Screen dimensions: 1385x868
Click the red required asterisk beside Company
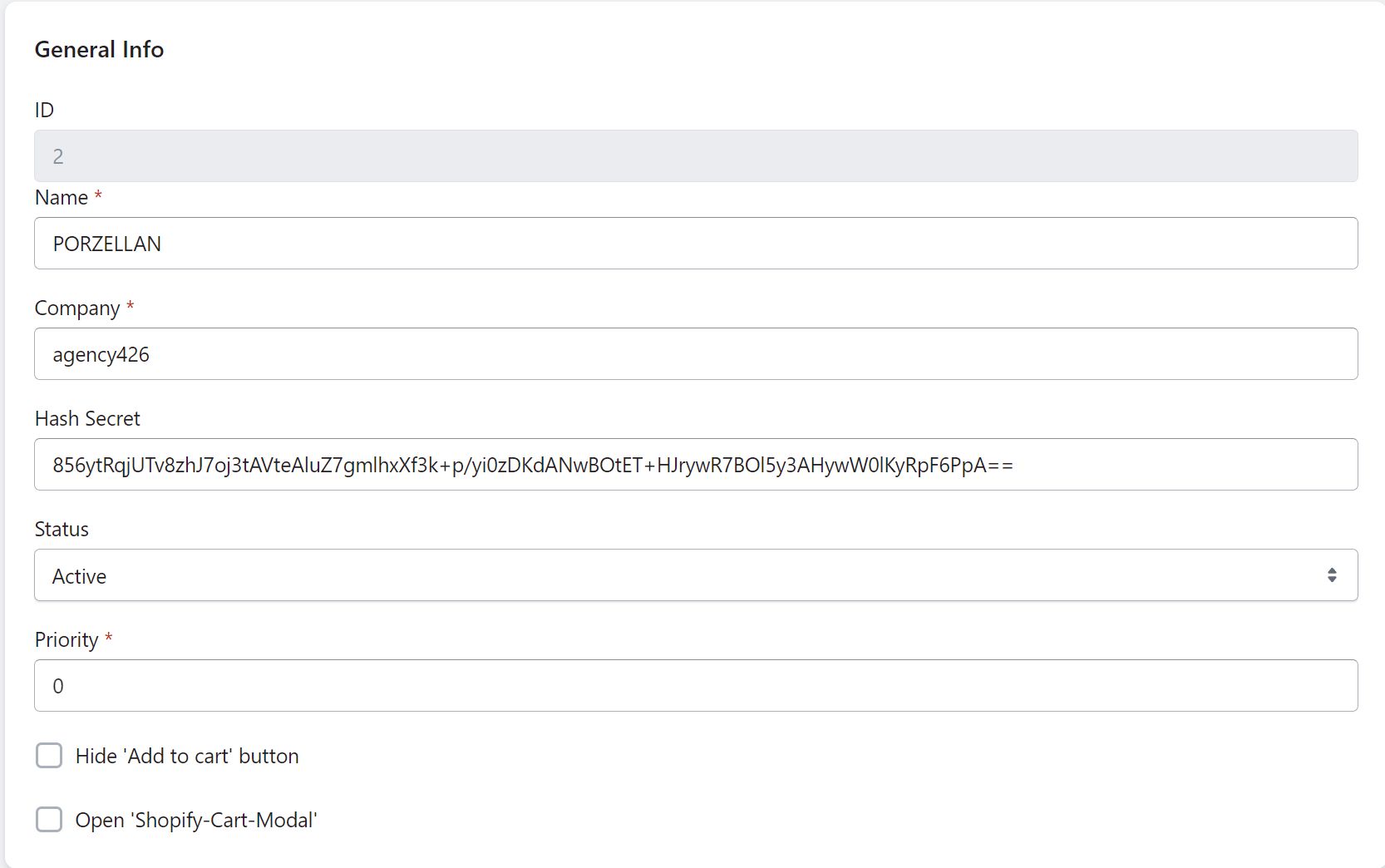[130, 306]
